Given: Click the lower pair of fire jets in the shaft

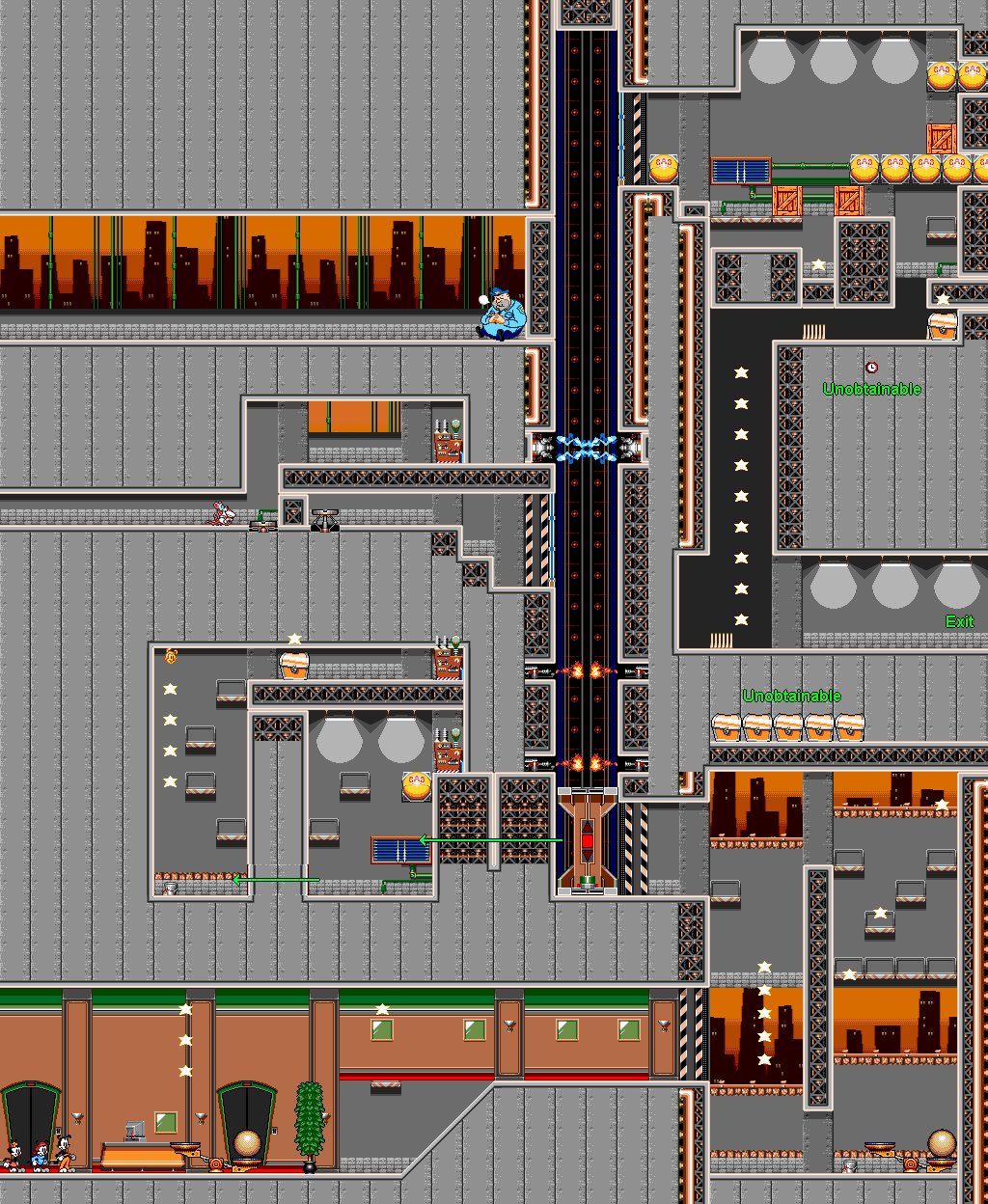Looking at the screenshot, I should coord(587,762).
